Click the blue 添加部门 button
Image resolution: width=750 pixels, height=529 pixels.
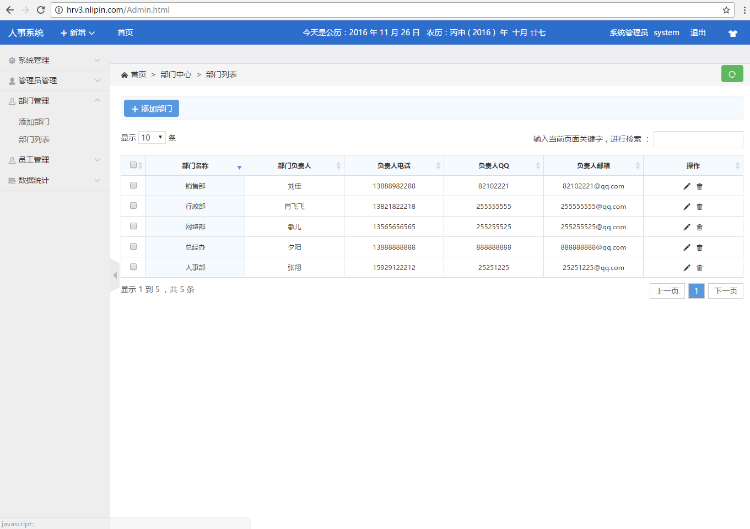coord(151,109)
